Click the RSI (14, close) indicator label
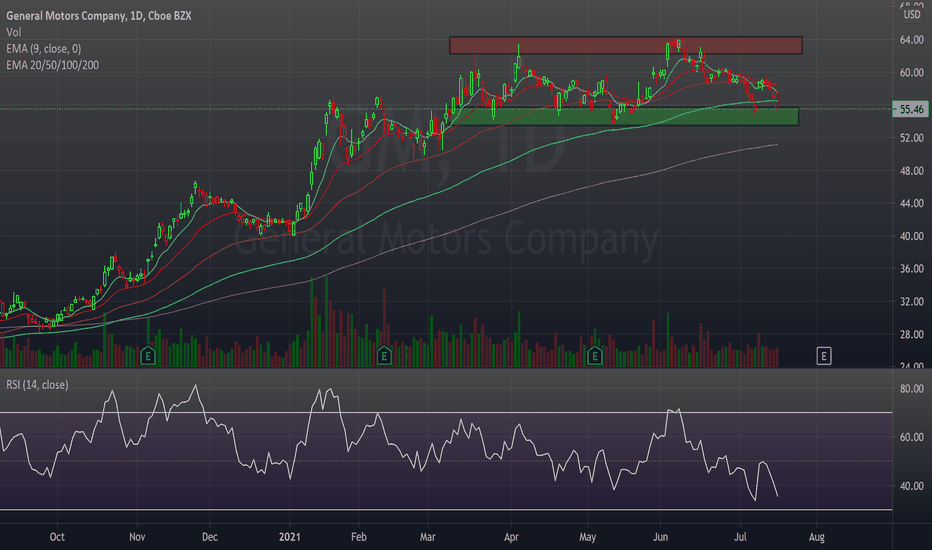 coord(37,385)
